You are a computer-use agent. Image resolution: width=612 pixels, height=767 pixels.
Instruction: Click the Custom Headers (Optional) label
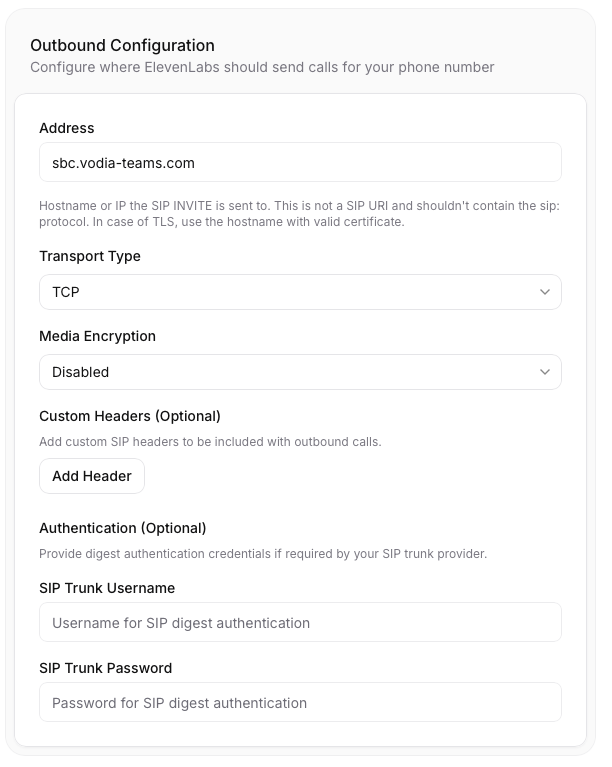[x=130, y=416]
